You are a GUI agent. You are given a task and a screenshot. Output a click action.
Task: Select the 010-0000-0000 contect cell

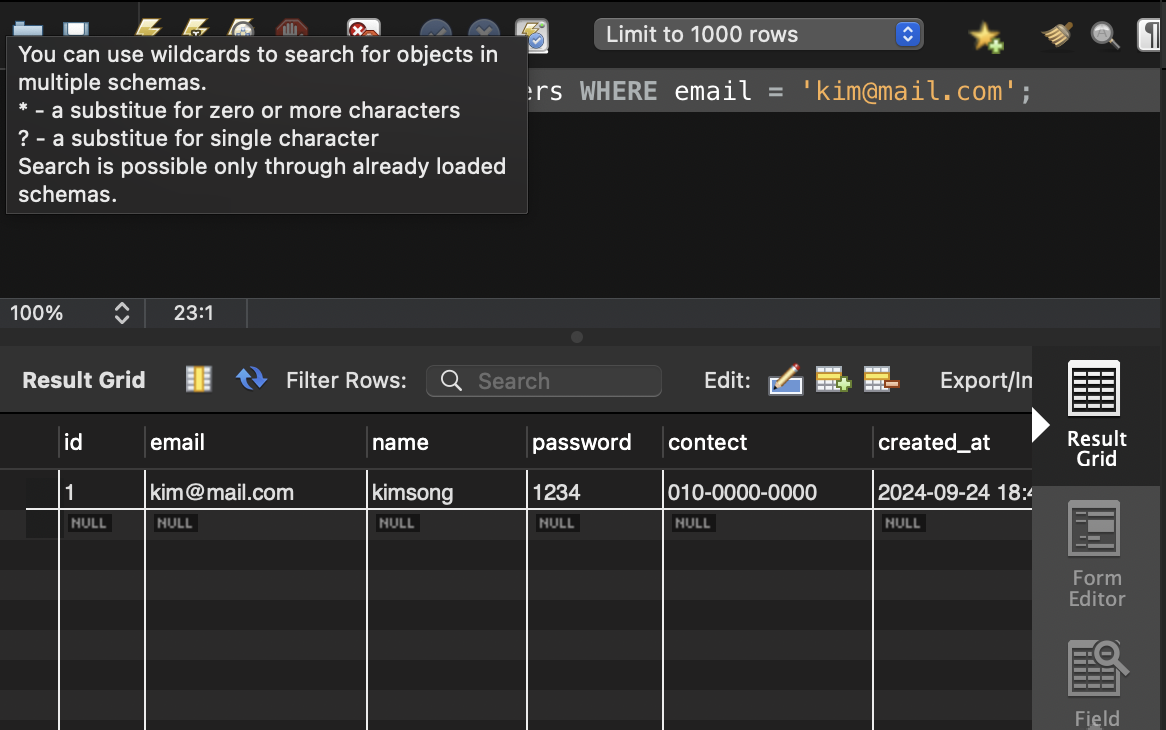[x=767, y=492]
